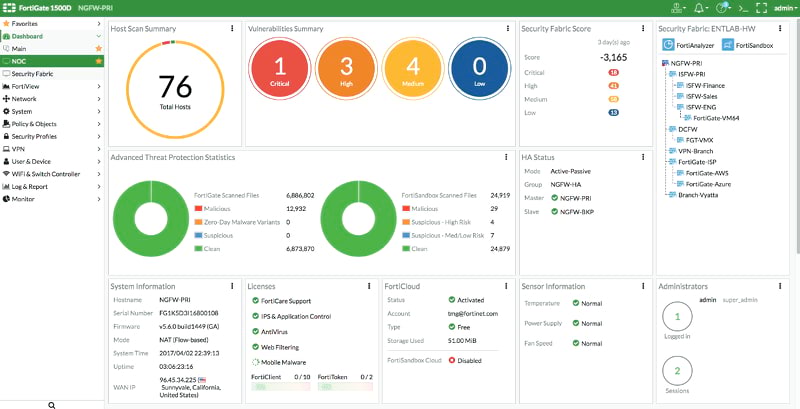
Task: Select NGFW-PRI root in fabric tree
Action: click(x=681, y=64)
